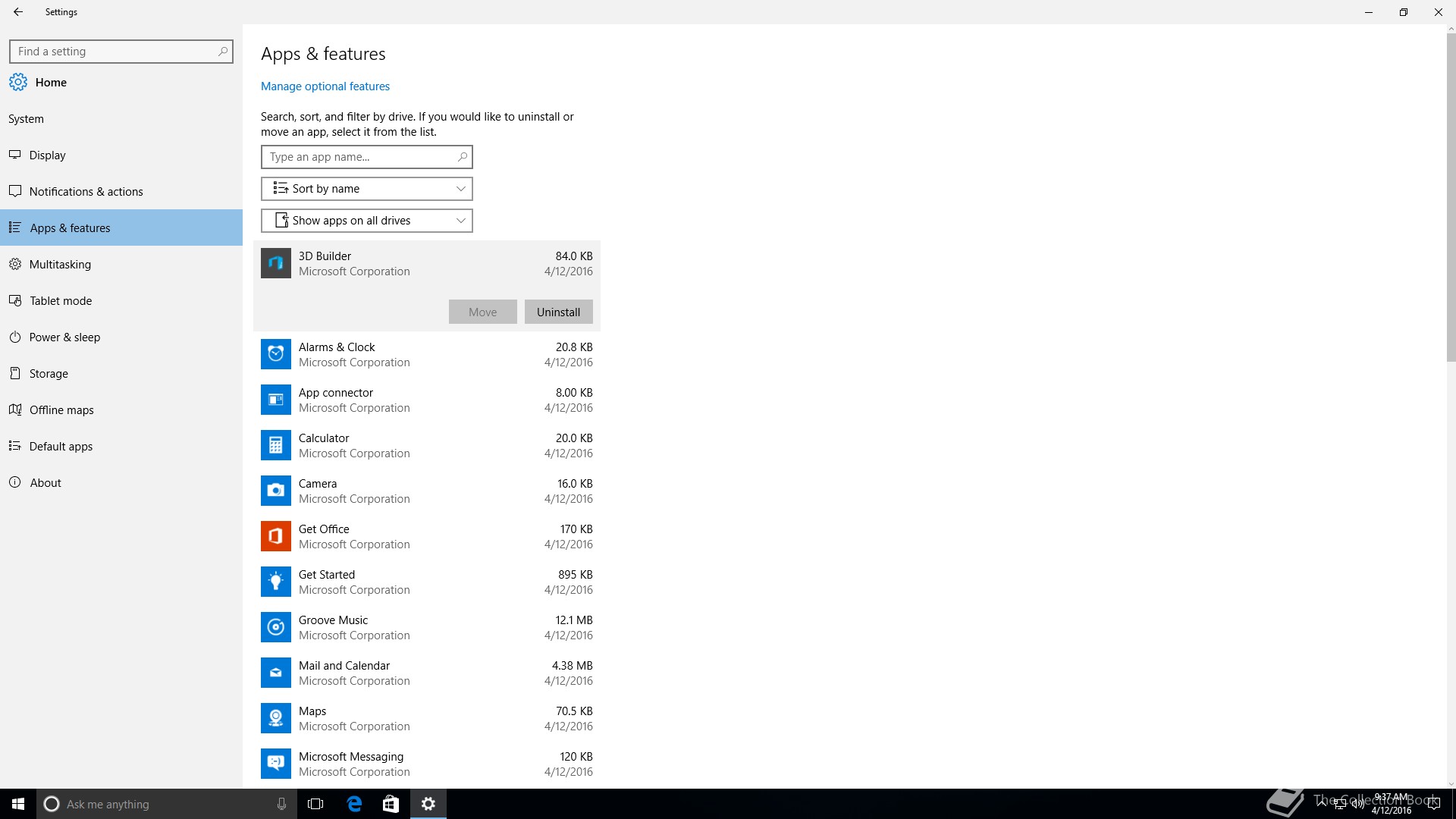The width and height of the screenshot is (1456, 819).
Task: Click the Get Office app icon
Action: click(276, 536)
